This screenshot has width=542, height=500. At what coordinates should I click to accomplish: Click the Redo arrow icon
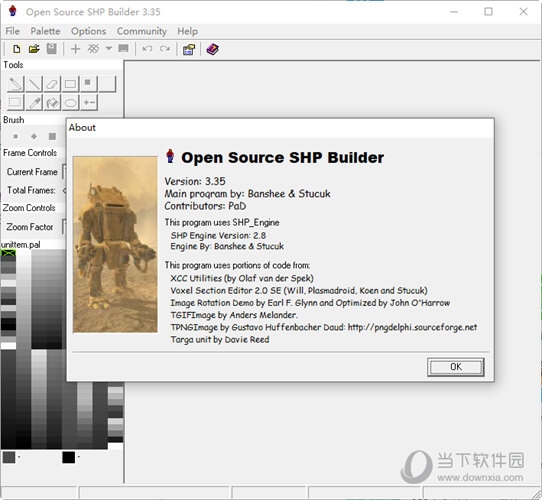point(165,49)
